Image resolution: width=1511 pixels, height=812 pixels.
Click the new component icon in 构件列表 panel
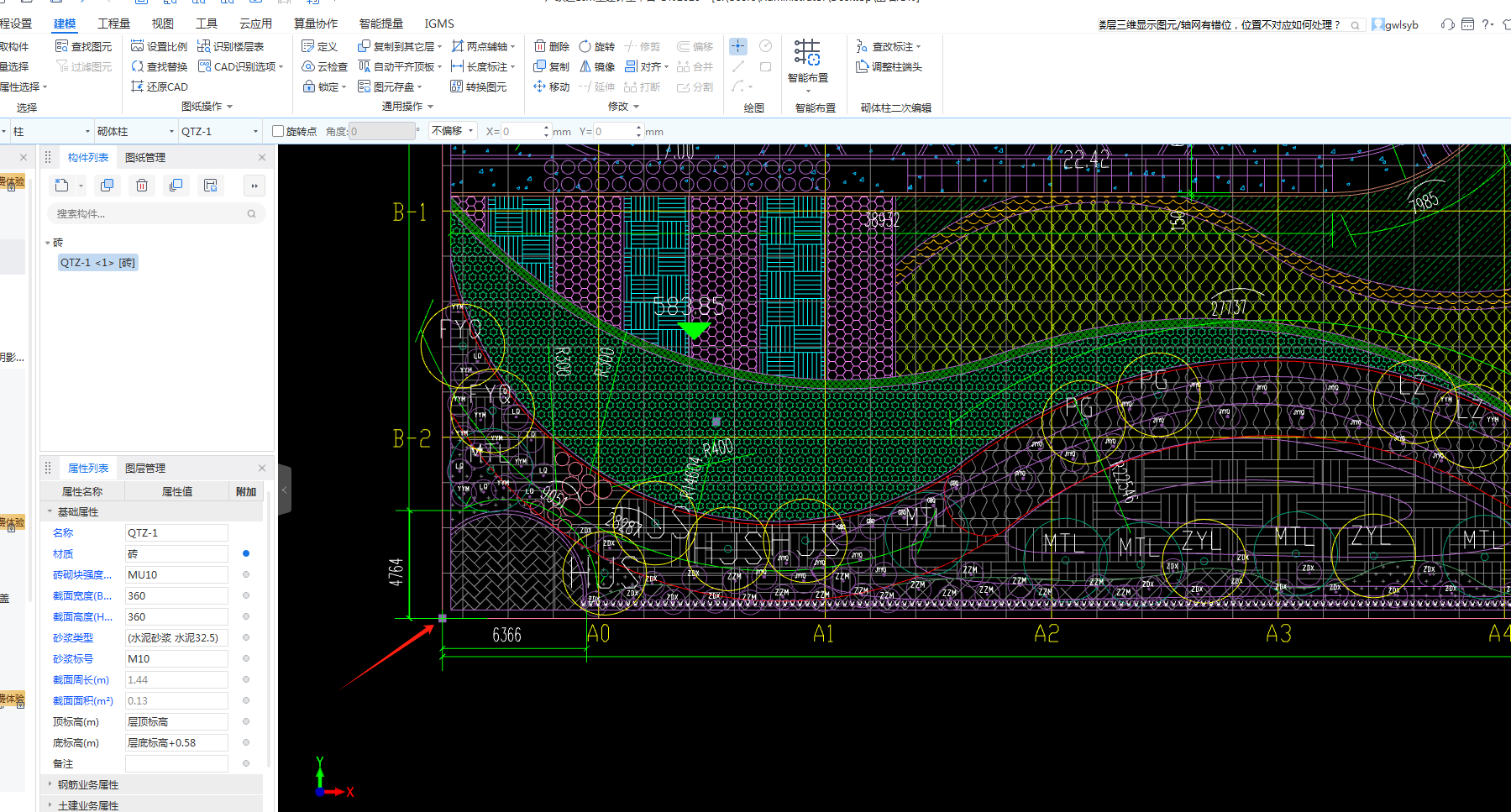61,186
